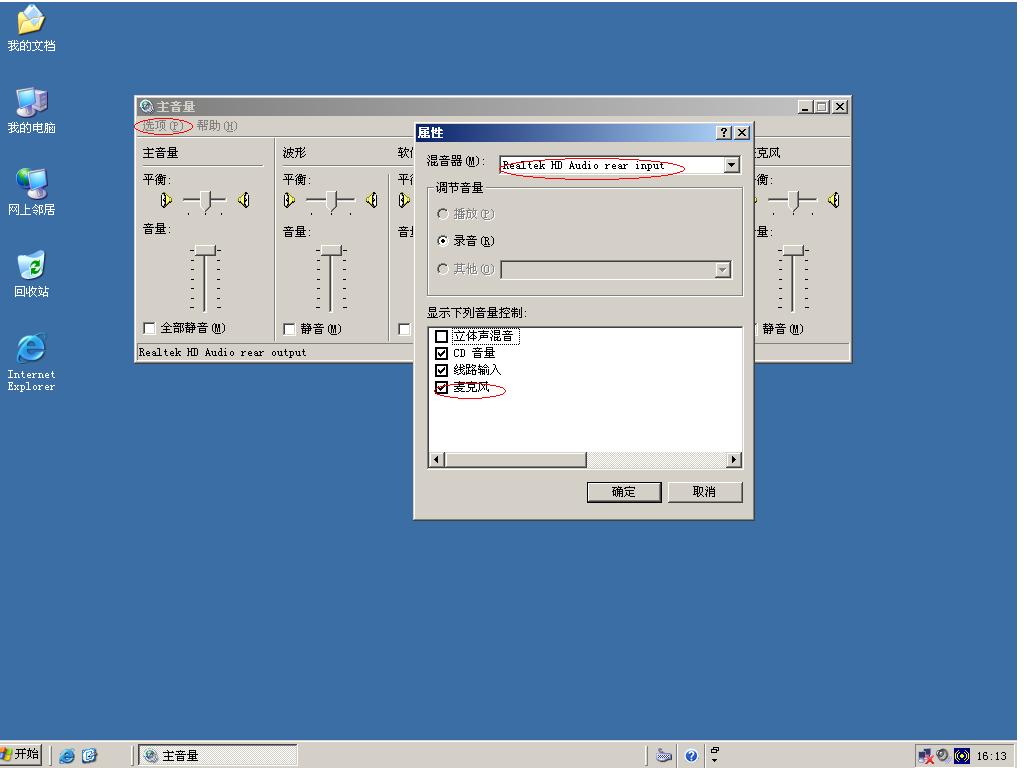Open the 混音器 dropdown arrow
The width and height of the screenshot is (1024, 768).
(732, 165)
